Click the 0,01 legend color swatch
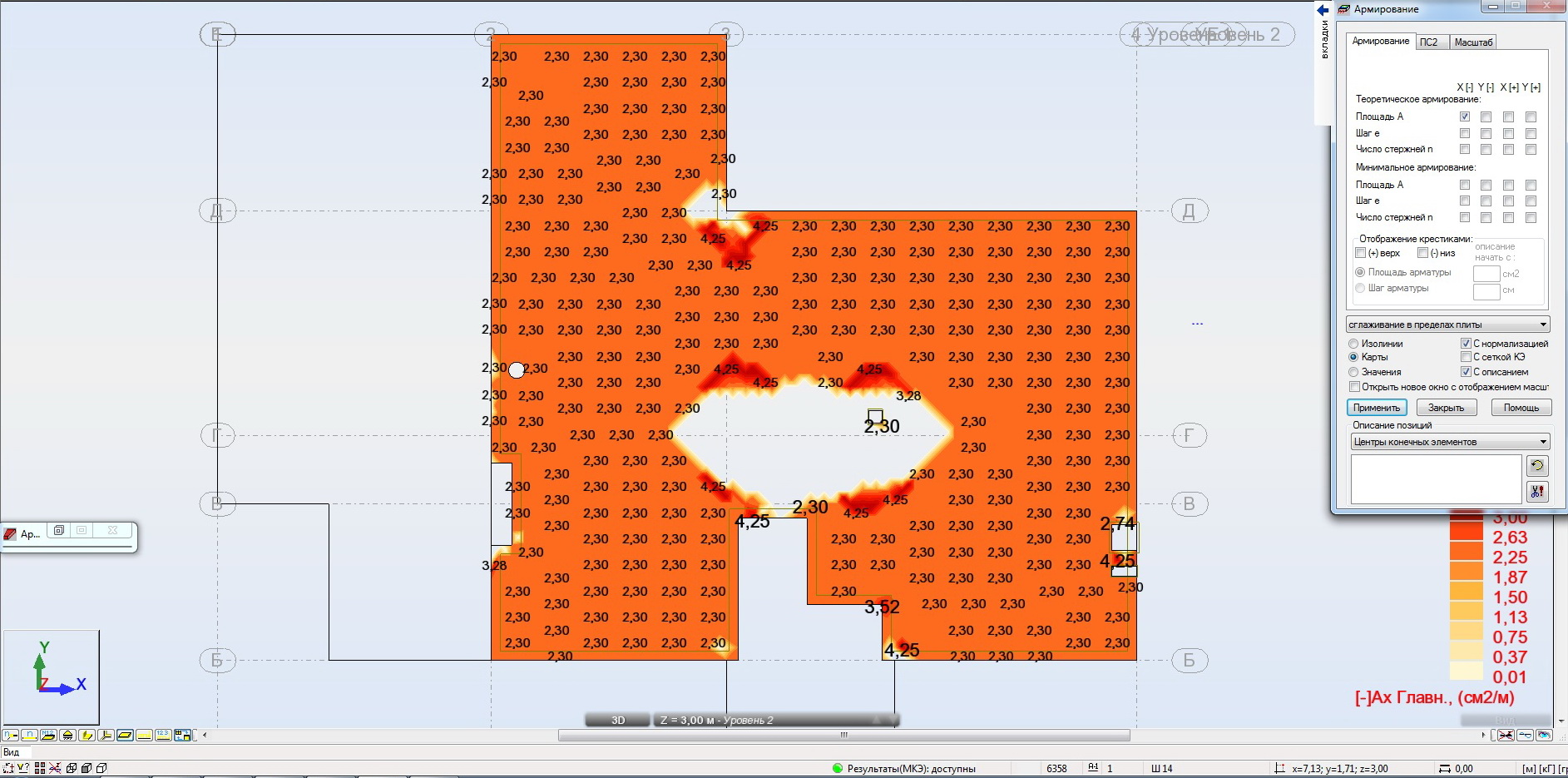 [x=1466, y=672]
